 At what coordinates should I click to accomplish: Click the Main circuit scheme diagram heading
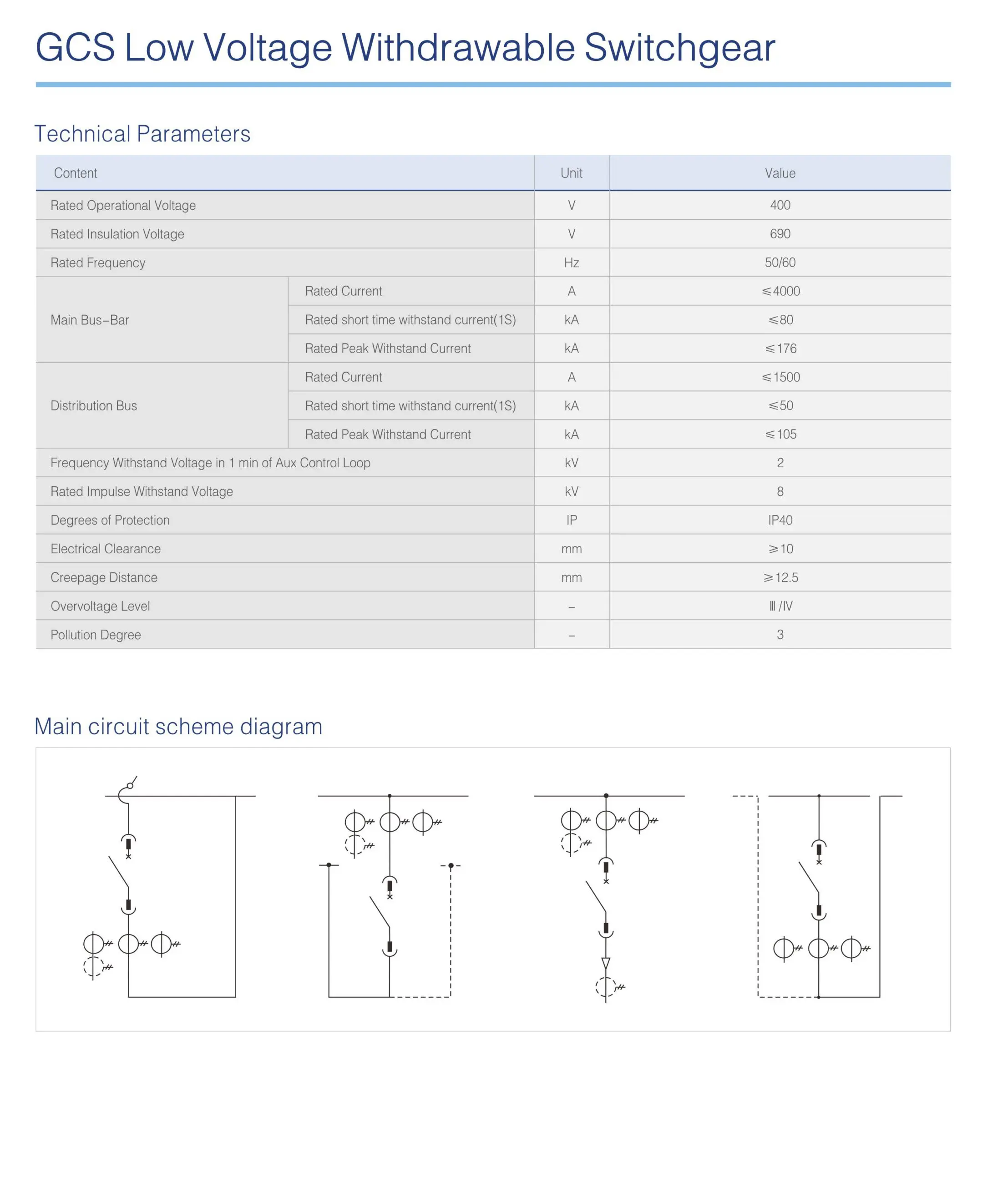(178, 727)
